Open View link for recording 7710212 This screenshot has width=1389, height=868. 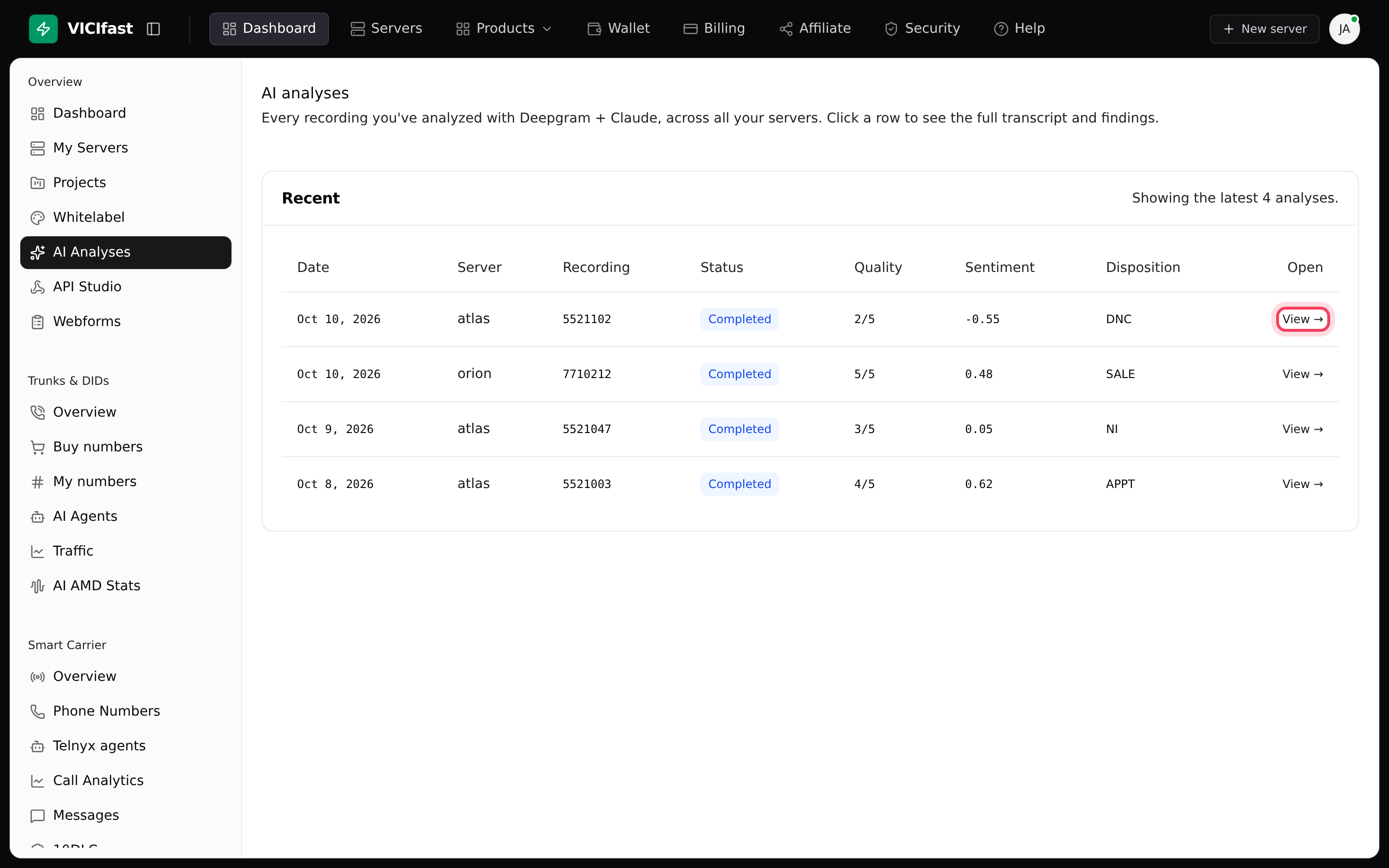coord(1302,374)
